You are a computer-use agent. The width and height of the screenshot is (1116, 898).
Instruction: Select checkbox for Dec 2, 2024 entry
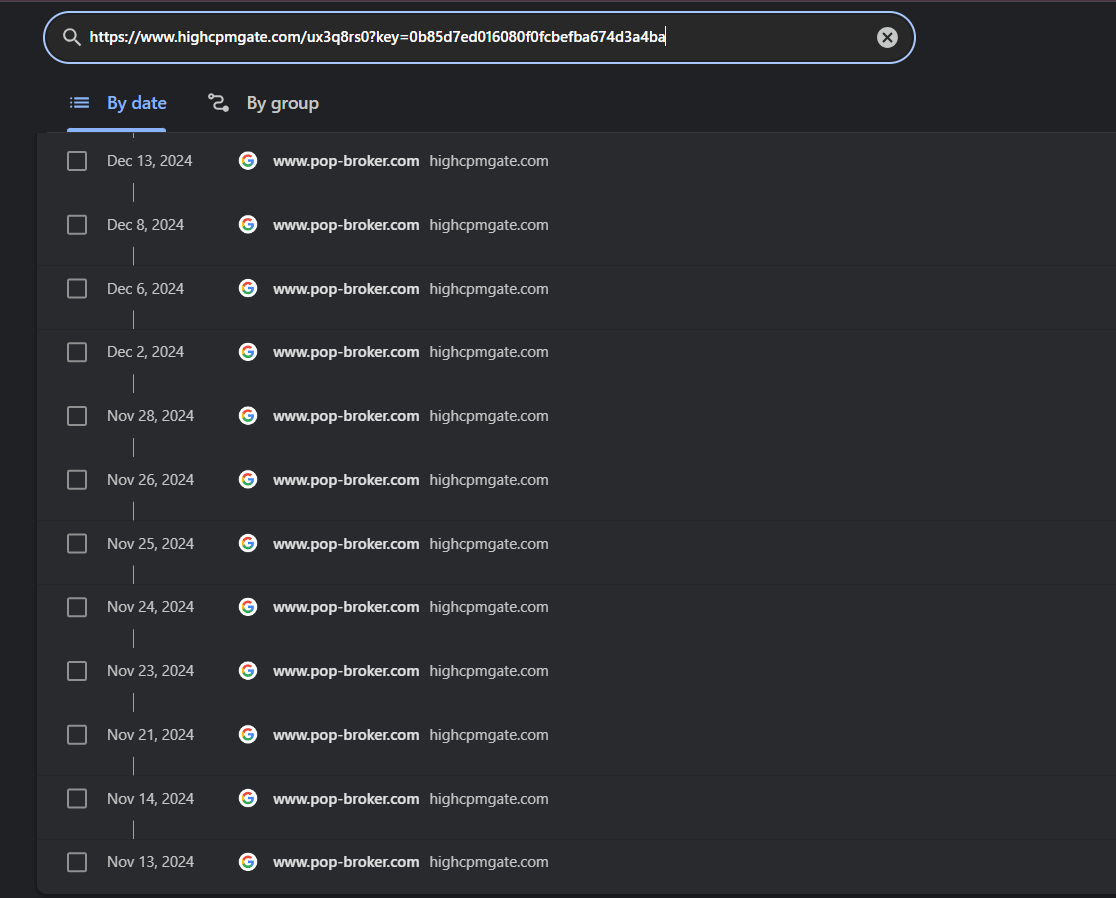tap(77, 352)
